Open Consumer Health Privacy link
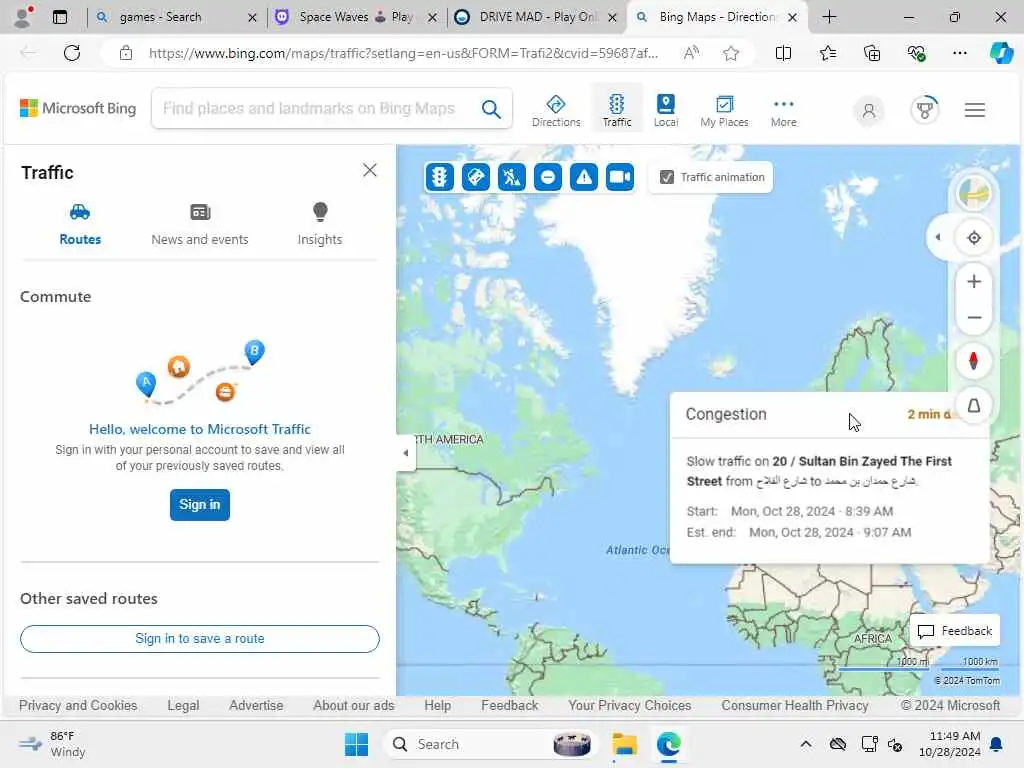The height and width of the screenshot is (768, 1024). point(794,705)
